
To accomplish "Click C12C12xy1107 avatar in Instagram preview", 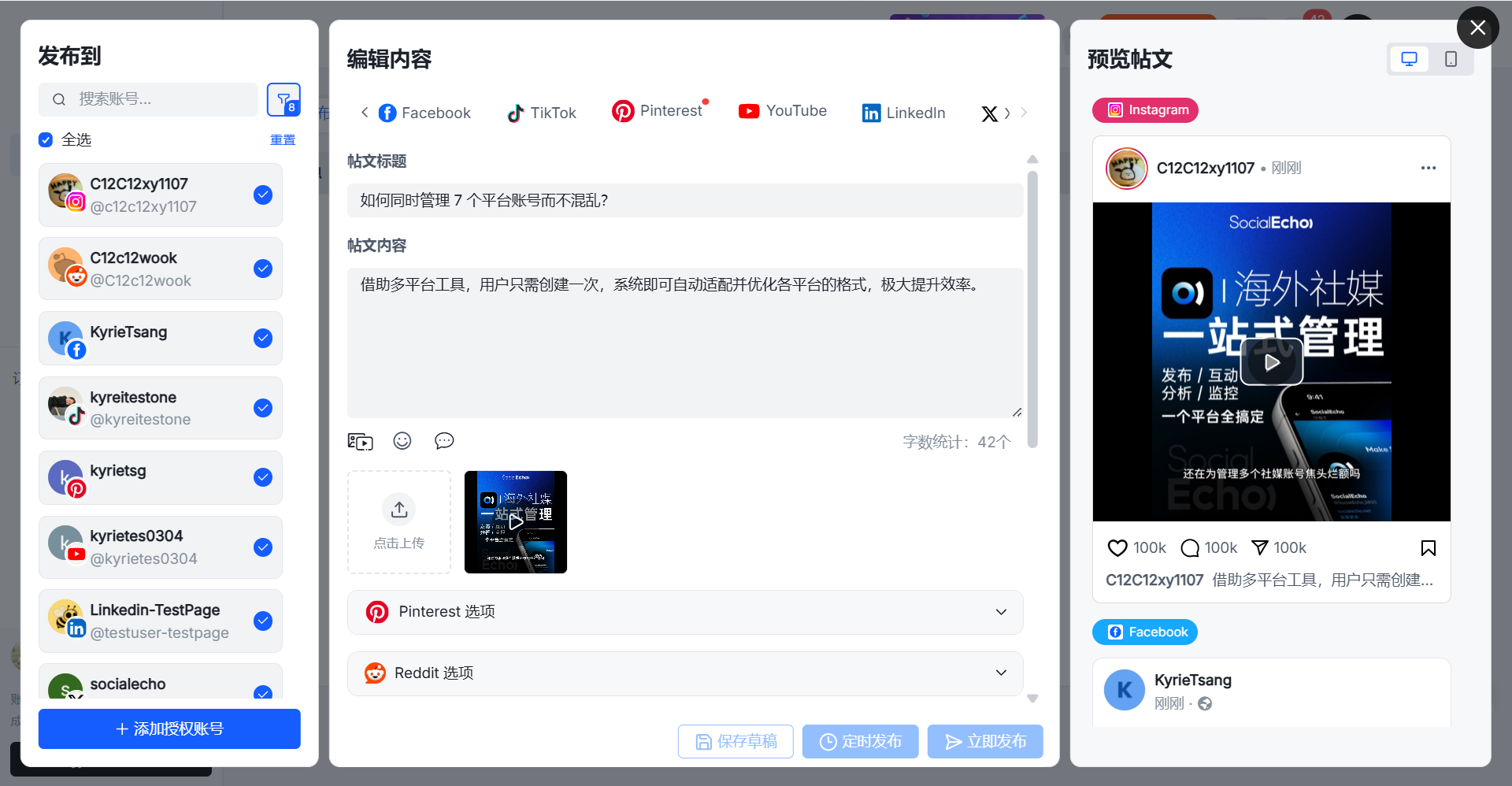I will click(x=1127, y=169).
